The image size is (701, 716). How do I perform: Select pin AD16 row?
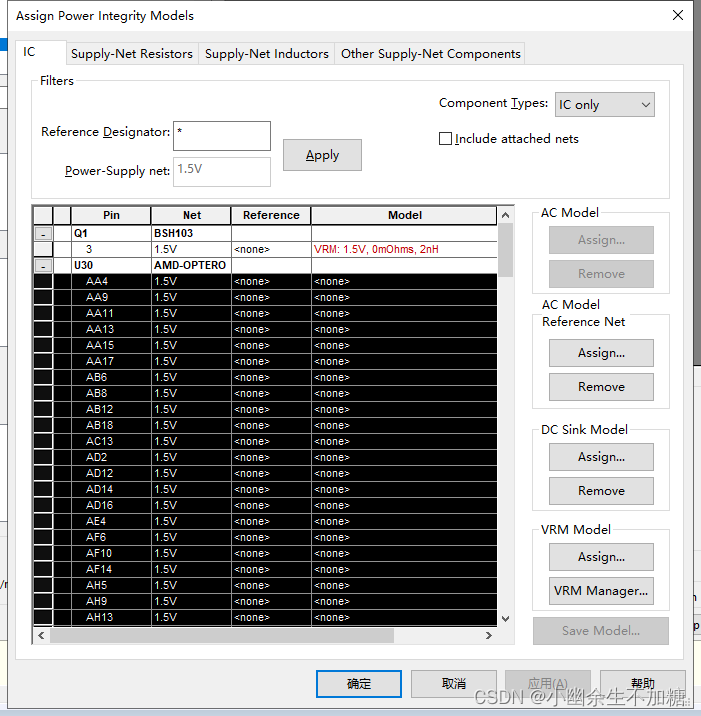click(x=265, y=505)
